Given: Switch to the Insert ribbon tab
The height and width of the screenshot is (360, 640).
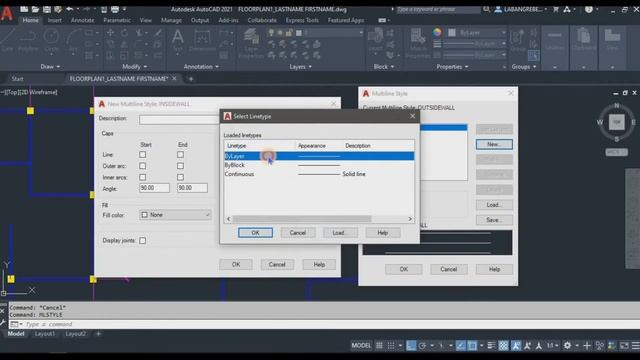Looking at the screenshot, I should tap(55, 20).
